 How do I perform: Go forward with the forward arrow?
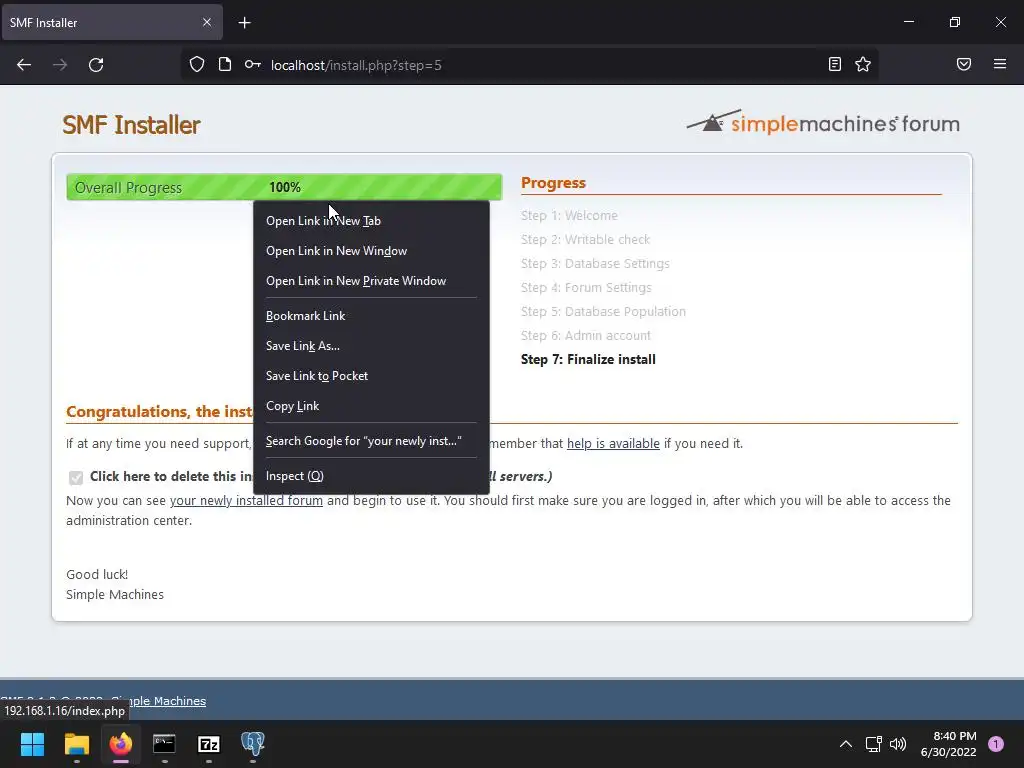(60, 65)
